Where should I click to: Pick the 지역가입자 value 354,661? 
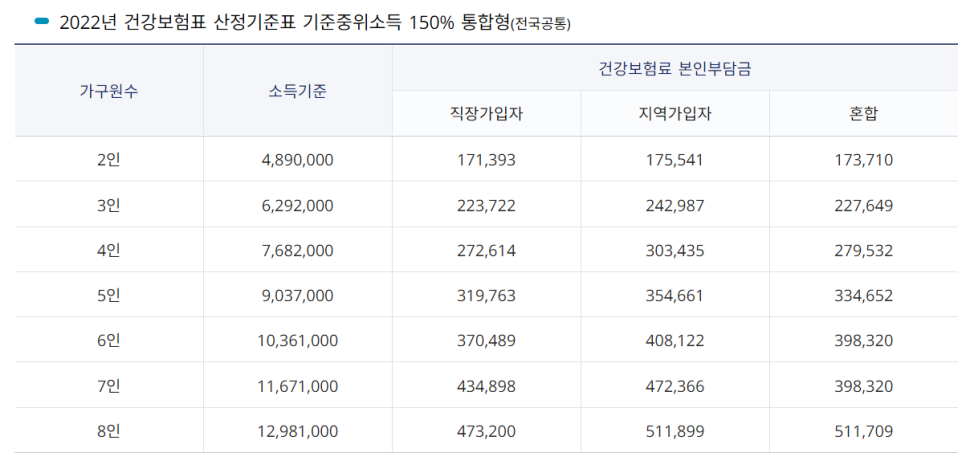[675, 296]
